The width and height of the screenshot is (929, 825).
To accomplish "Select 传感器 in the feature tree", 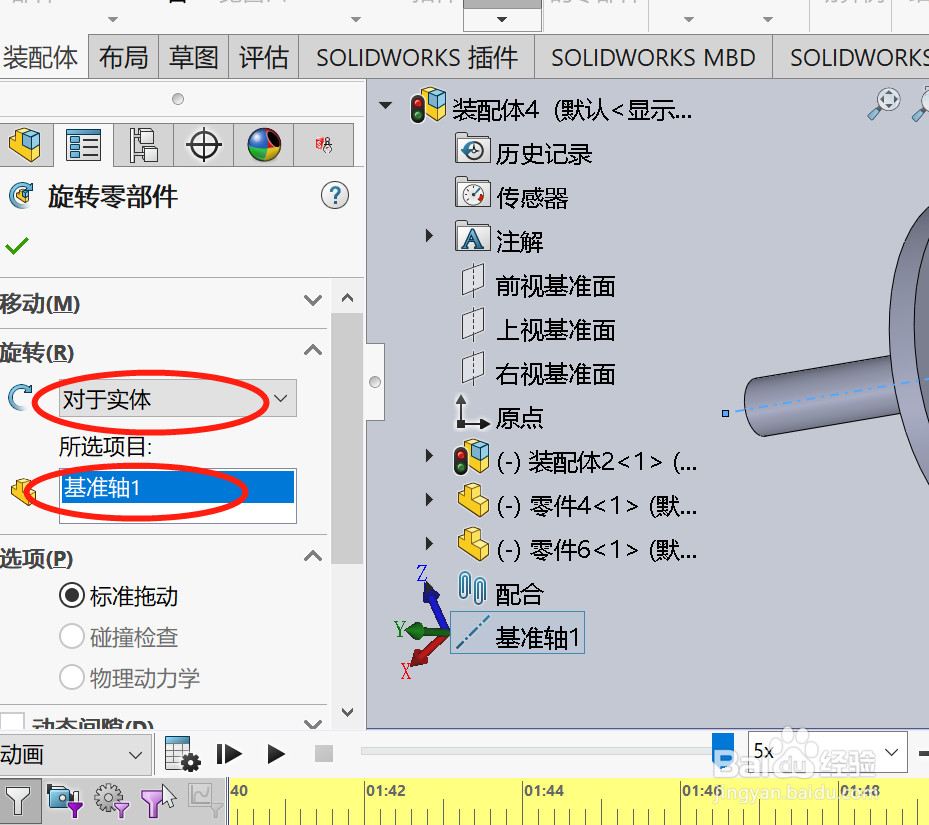I will tap(531, 198).
